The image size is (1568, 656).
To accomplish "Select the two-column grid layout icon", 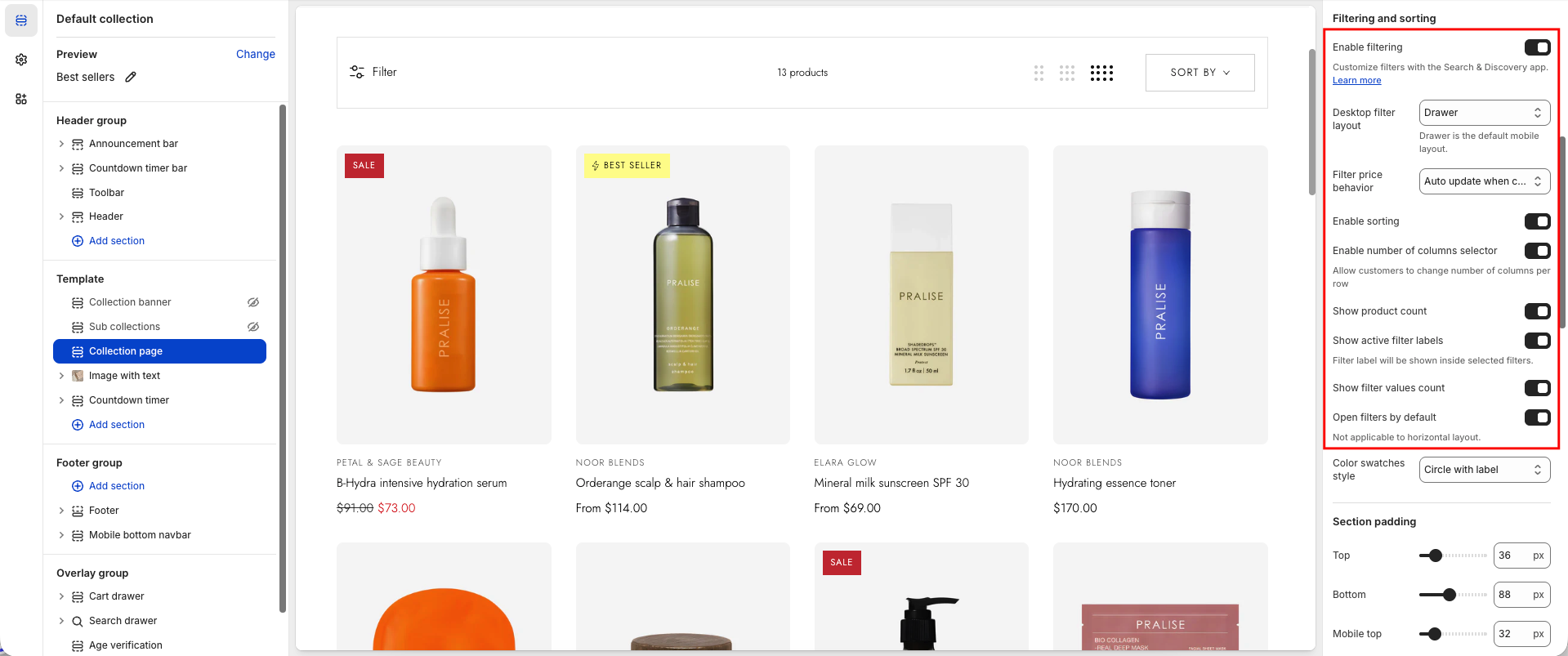I will point(1039,73).
